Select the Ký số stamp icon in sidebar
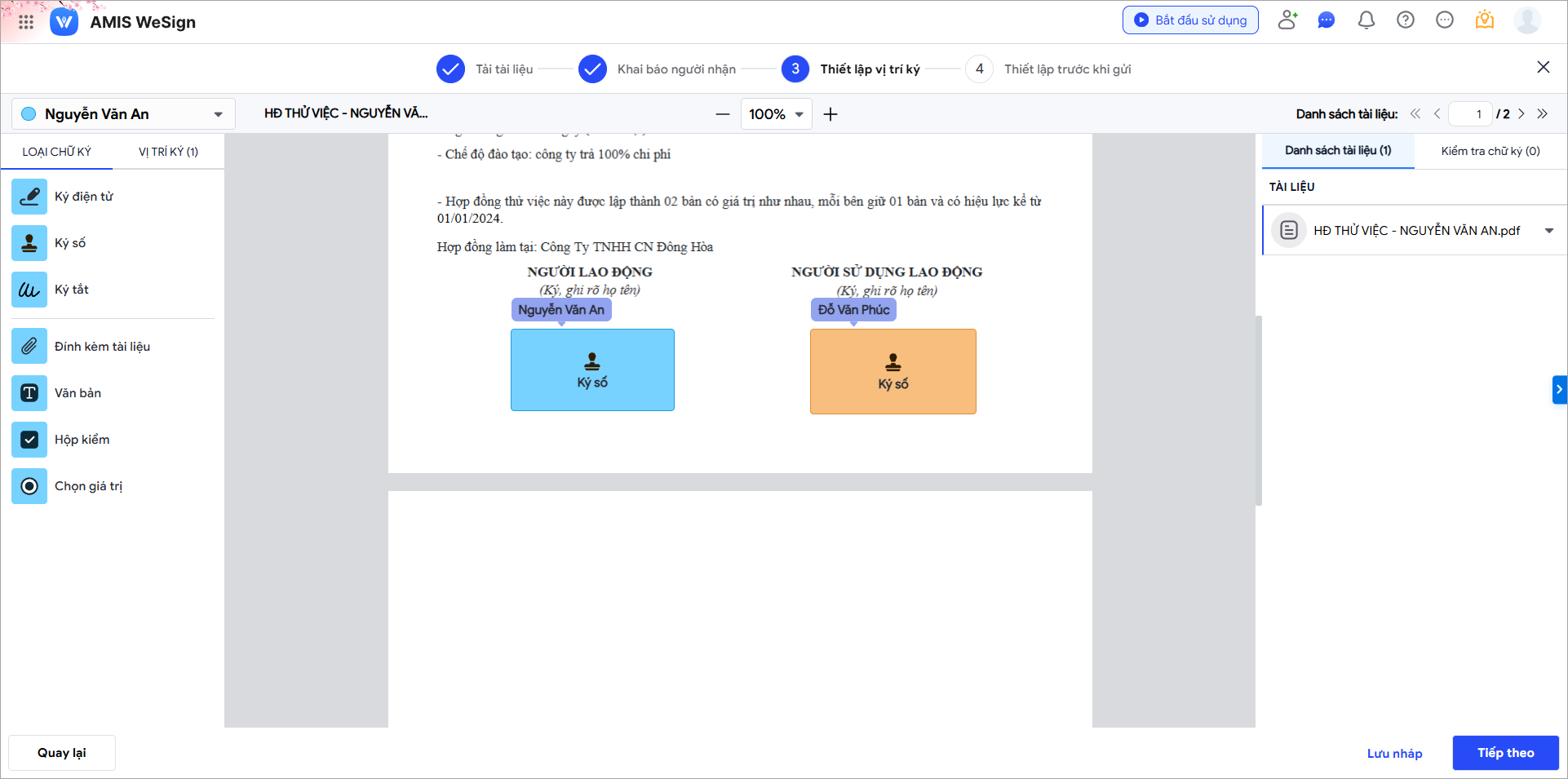Image resolution: width=1568 pixels, height=779 pixels. pos(29,243)
